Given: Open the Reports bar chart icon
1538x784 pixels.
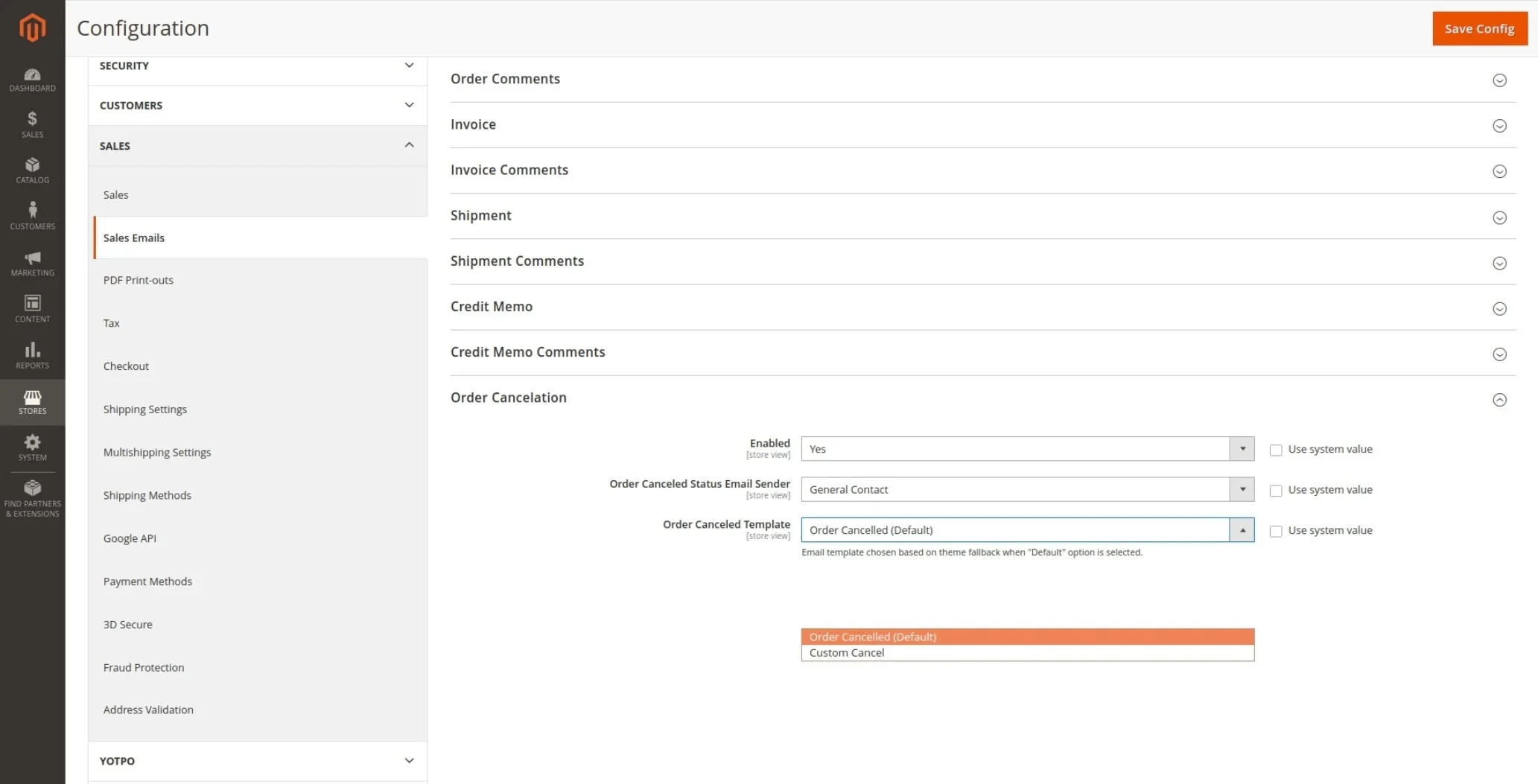Looking at the screenshot, I should pos(32,355).
